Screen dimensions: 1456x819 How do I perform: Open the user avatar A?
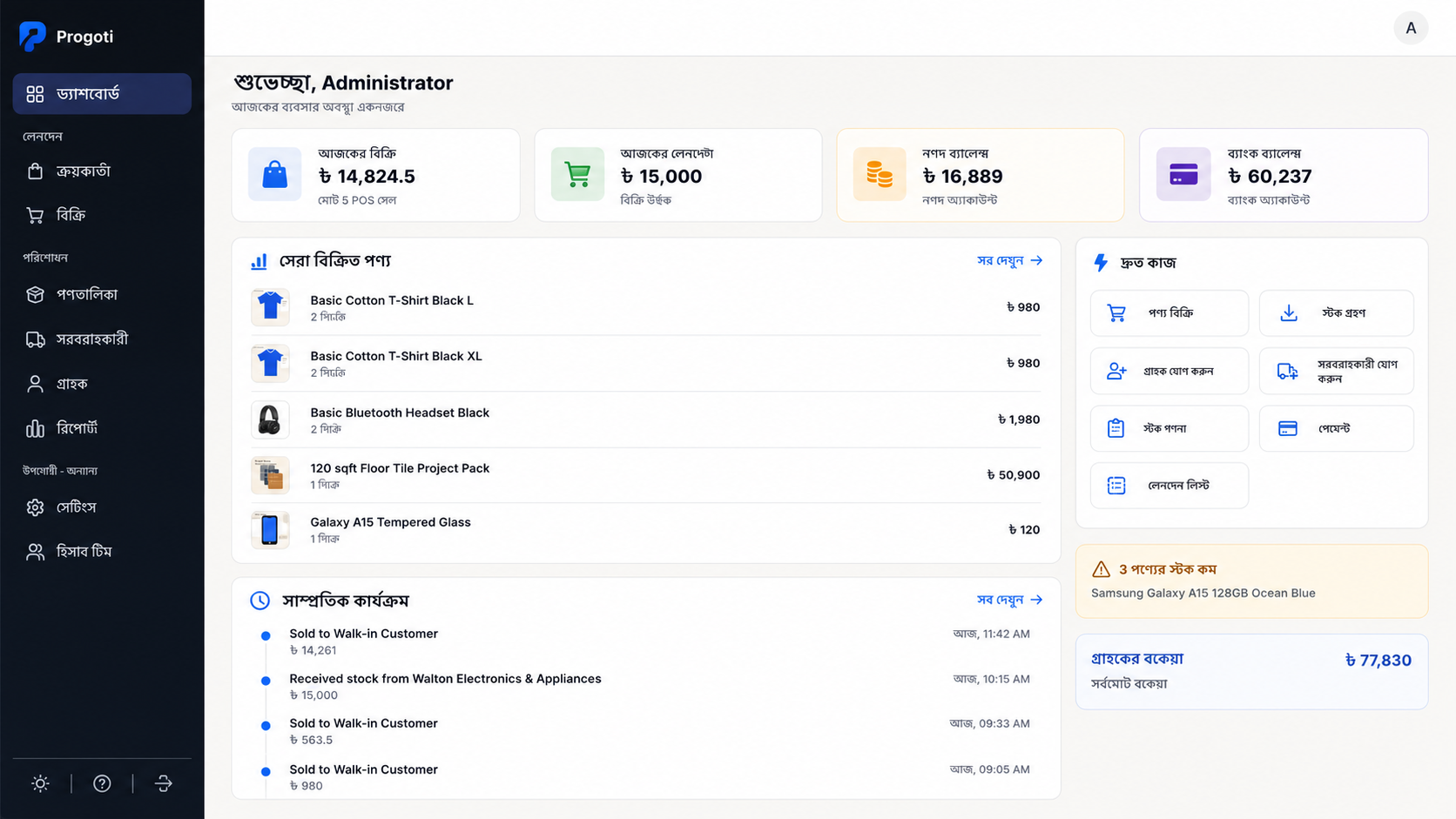click(1411, 28)
